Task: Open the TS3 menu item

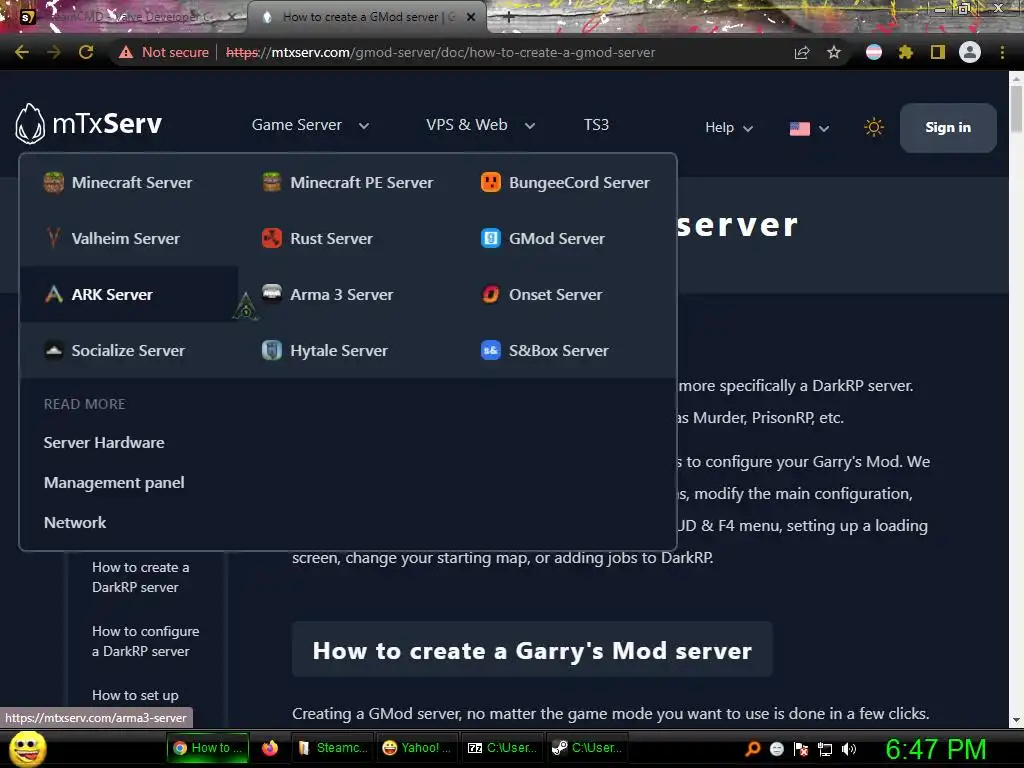Action: [x=596, y=125]
